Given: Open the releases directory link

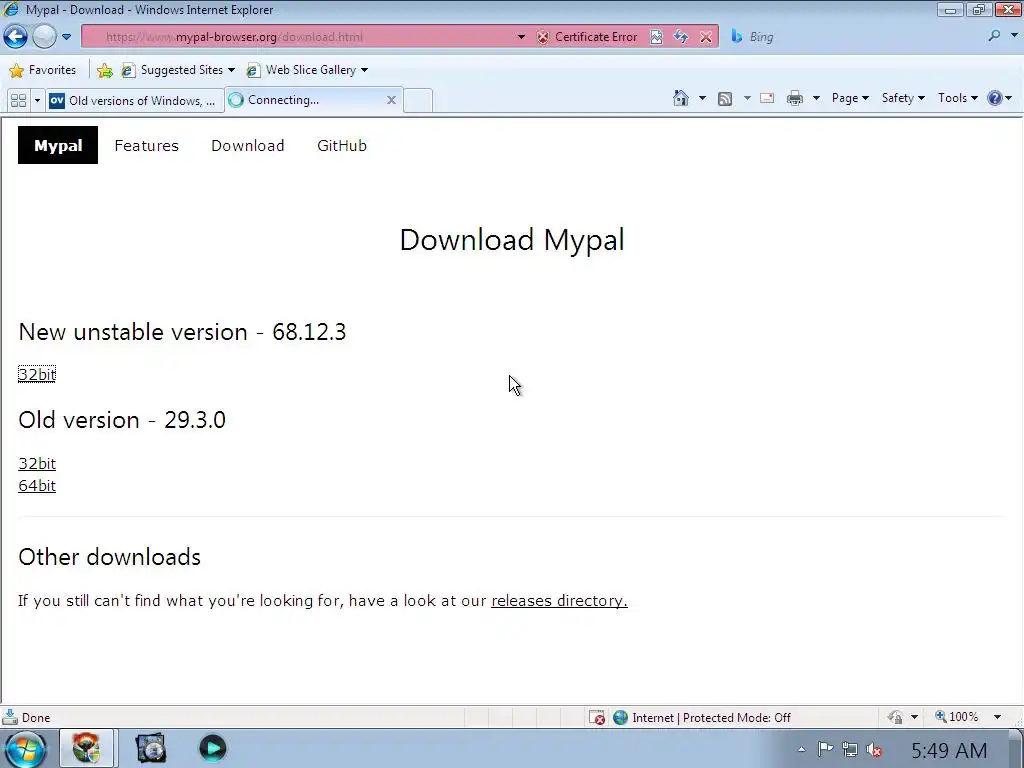Looking at the screenshot, I should 559,601.
